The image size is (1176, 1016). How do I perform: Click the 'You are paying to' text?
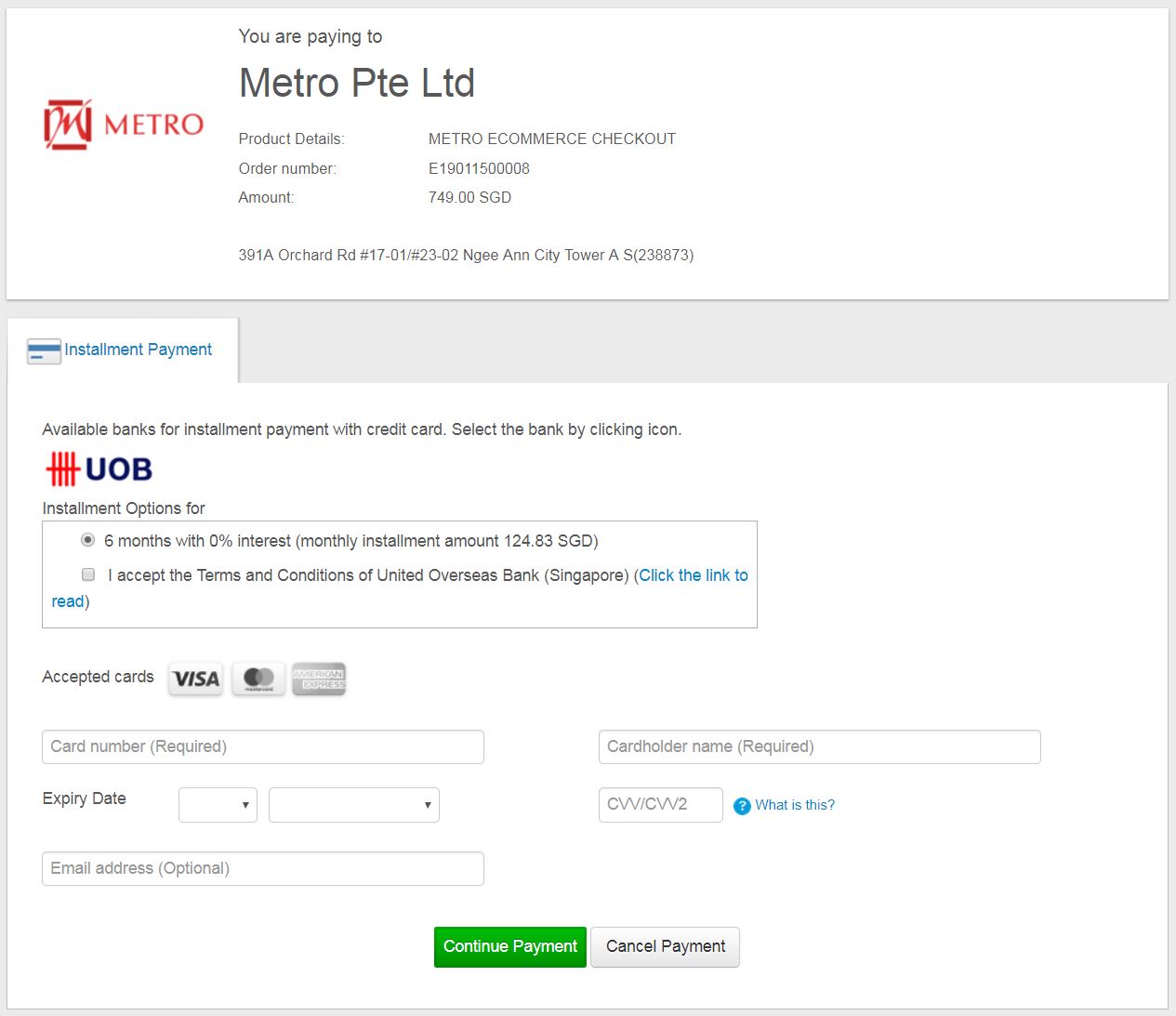pyautogui.click(x=311, y=36)
